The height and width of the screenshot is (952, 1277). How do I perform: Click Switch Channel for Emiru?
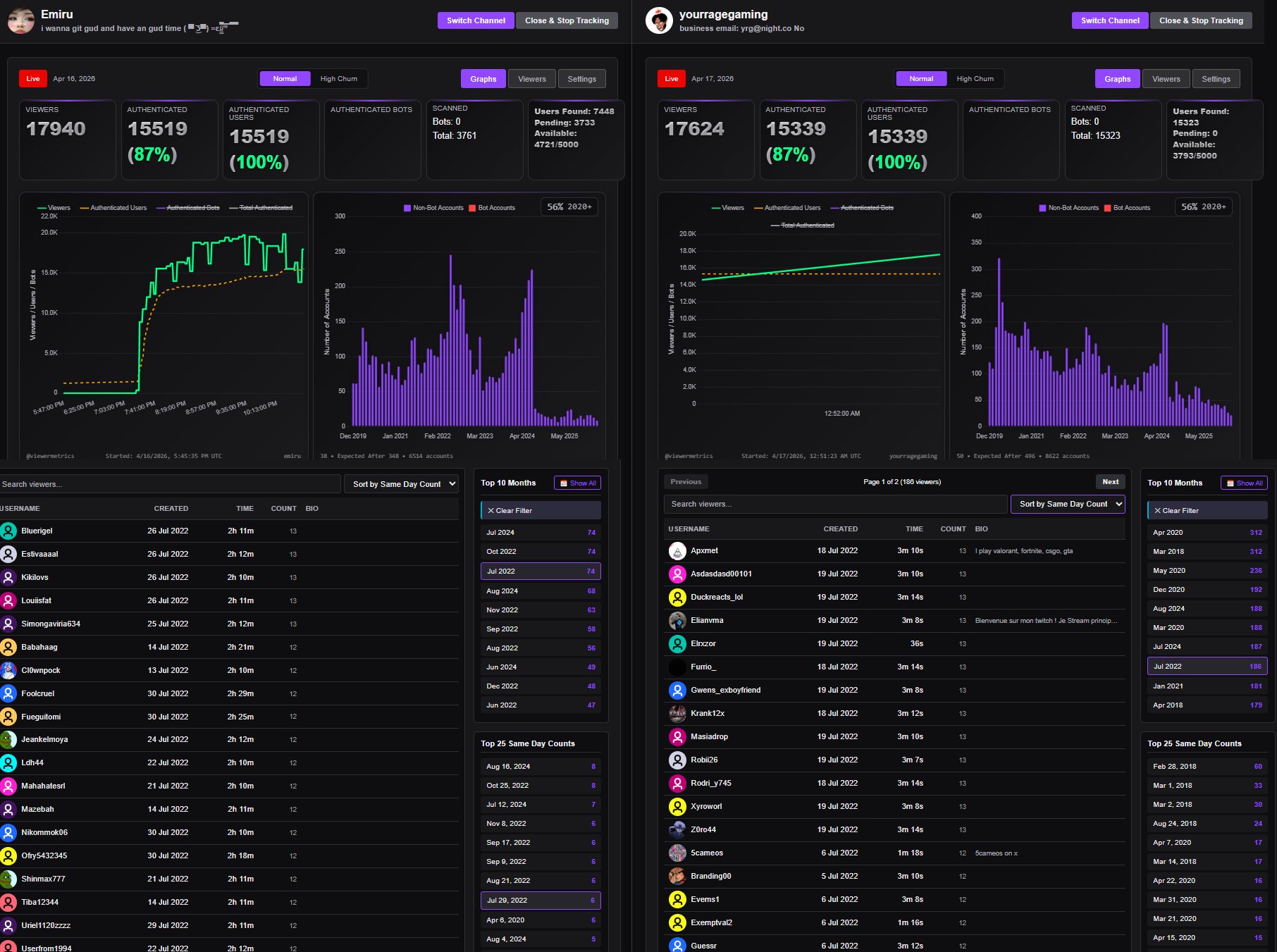point(476,20)
